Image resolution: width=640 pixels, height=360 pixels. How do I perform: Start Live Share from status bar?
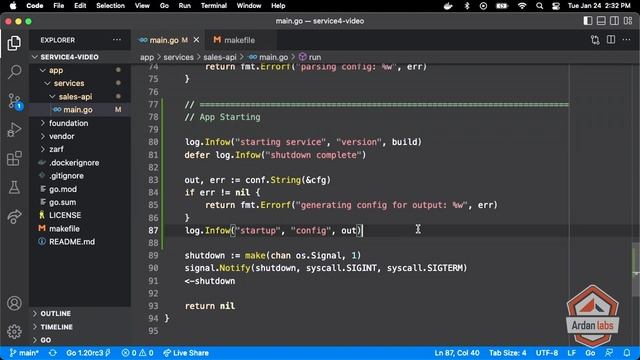[186, 353]
